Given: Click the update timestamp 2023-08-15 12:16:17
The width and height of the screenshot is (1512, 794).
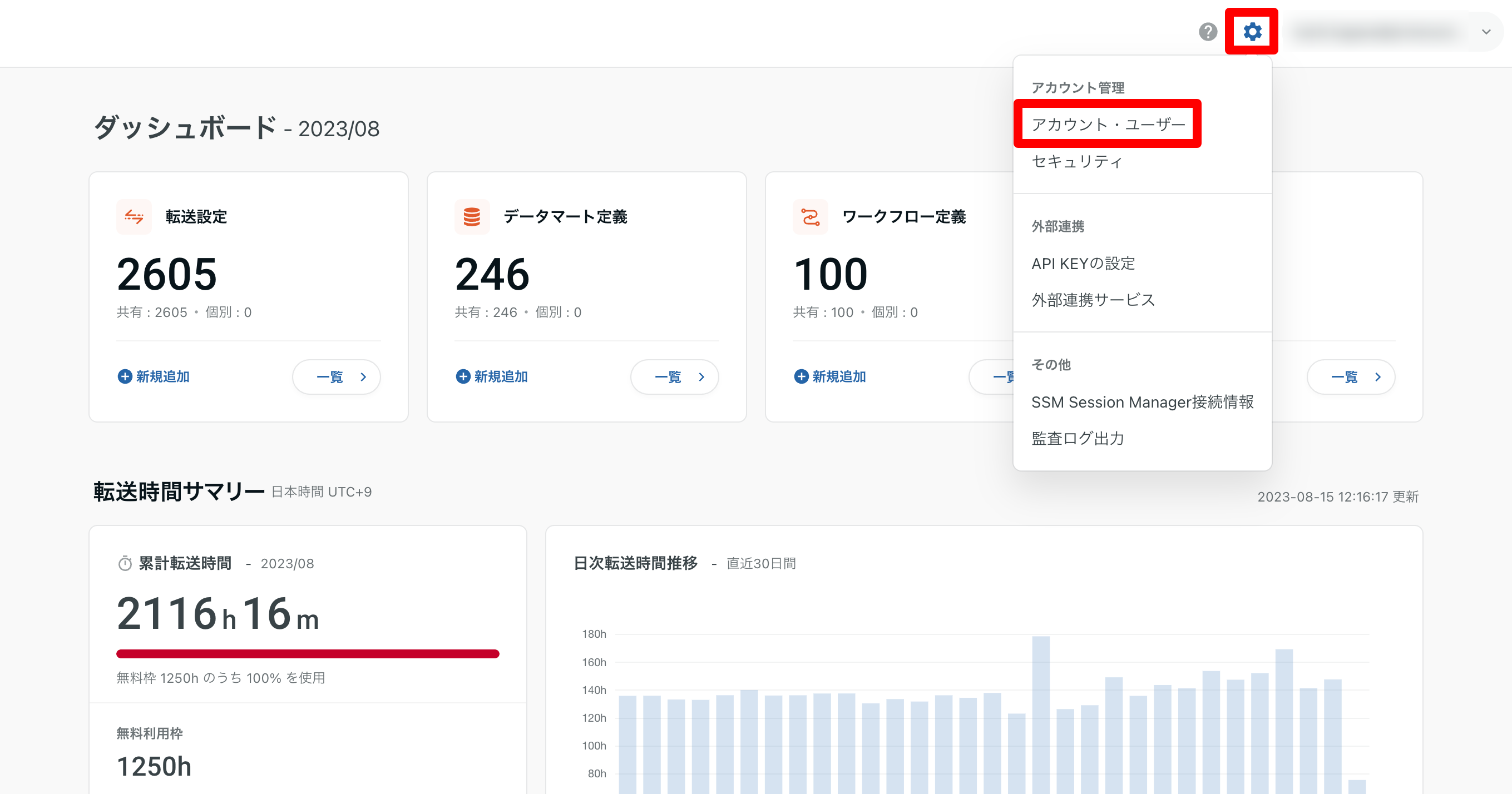Looking at the screenshot, I should pos(1323,497).
